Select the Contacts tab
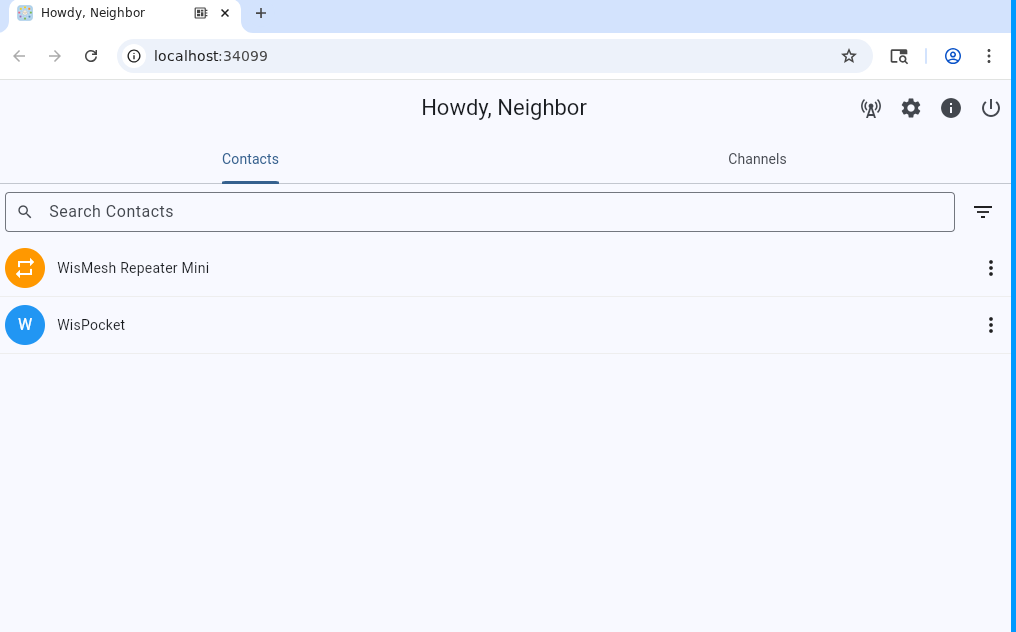 tap(250, 159)
